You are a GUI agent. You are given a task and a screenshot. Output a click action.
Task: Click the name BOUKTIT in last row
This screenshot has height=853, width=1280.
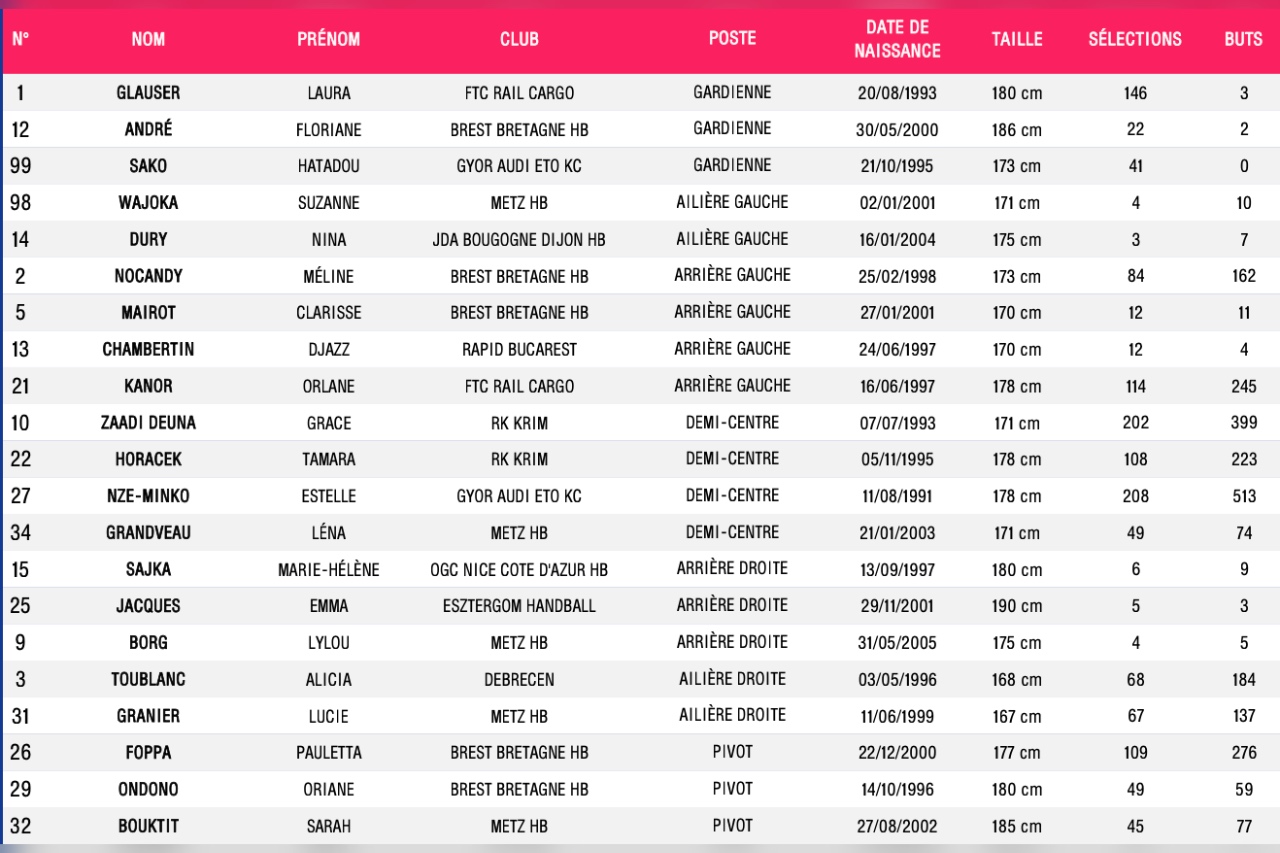[148, 827]
